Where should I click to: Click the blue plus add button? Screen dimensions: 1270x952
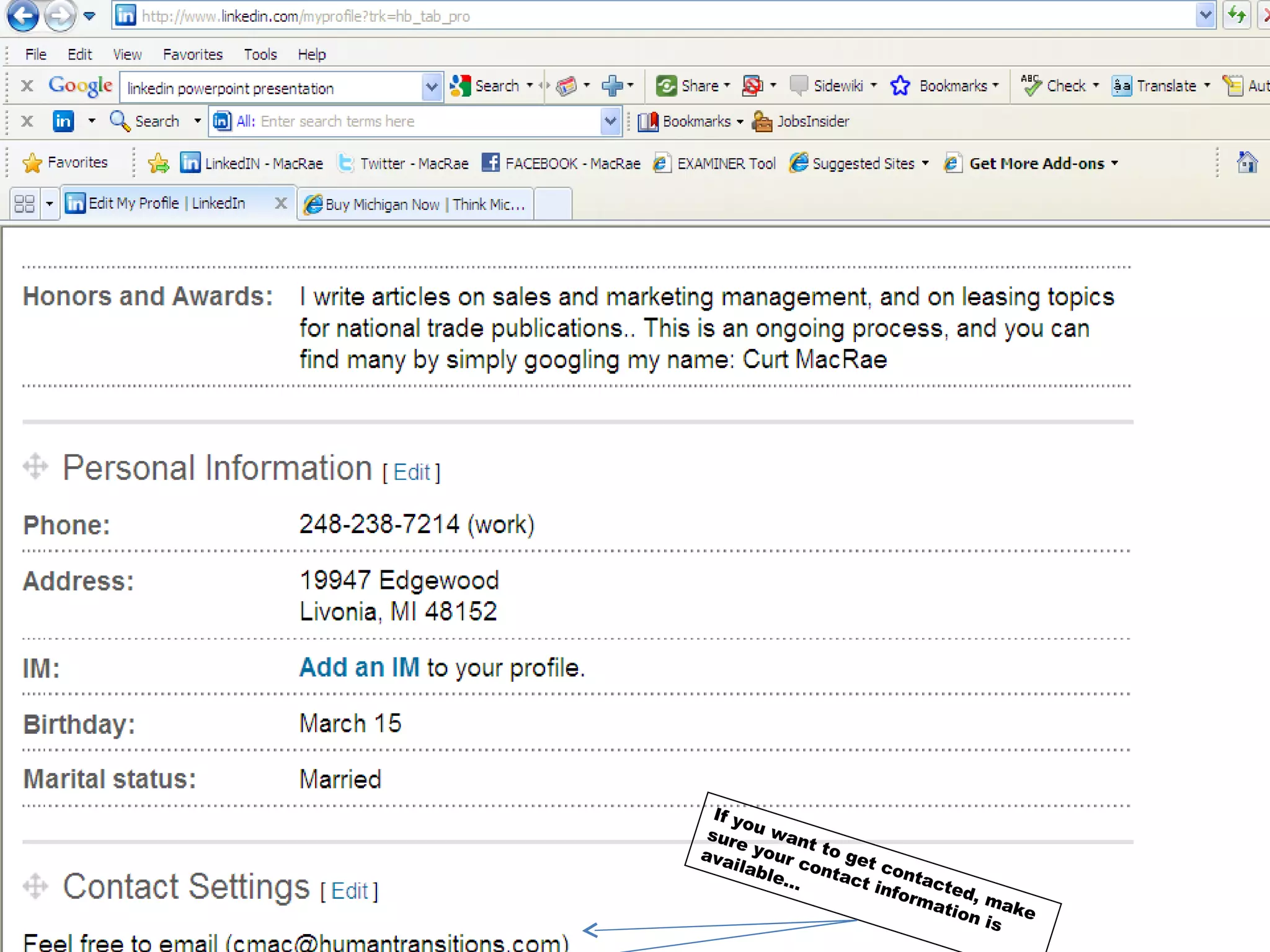pyautogui.click(x=612, y=86)
